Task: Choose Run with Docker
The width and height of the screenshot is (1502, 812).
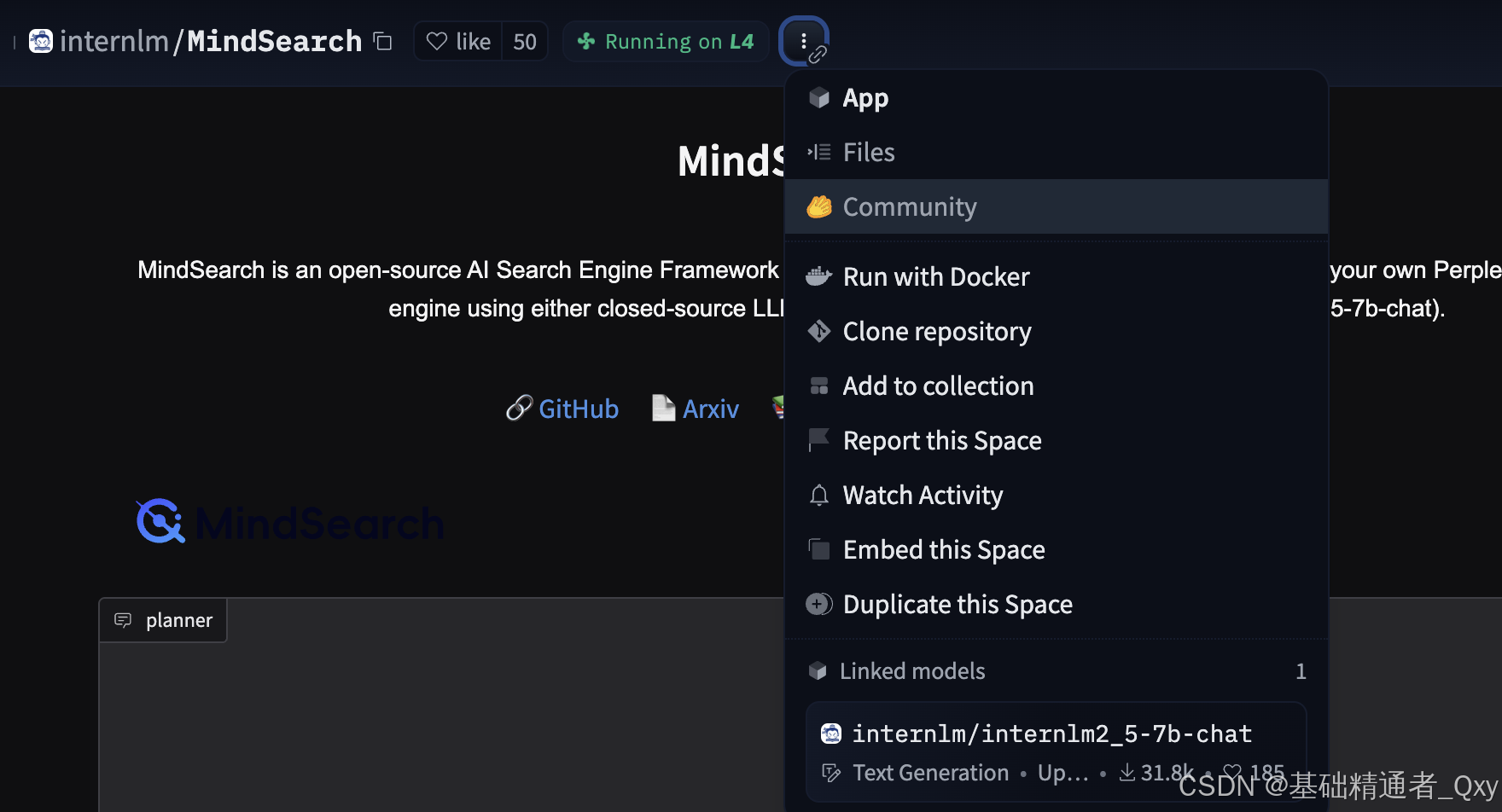Action: [x=1056, y=276]
